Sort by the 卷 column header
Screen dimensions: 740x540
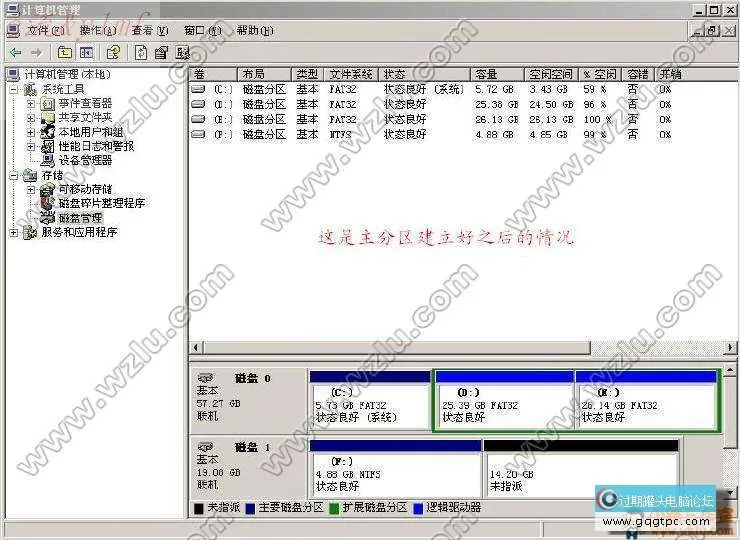tap(213, 74)
